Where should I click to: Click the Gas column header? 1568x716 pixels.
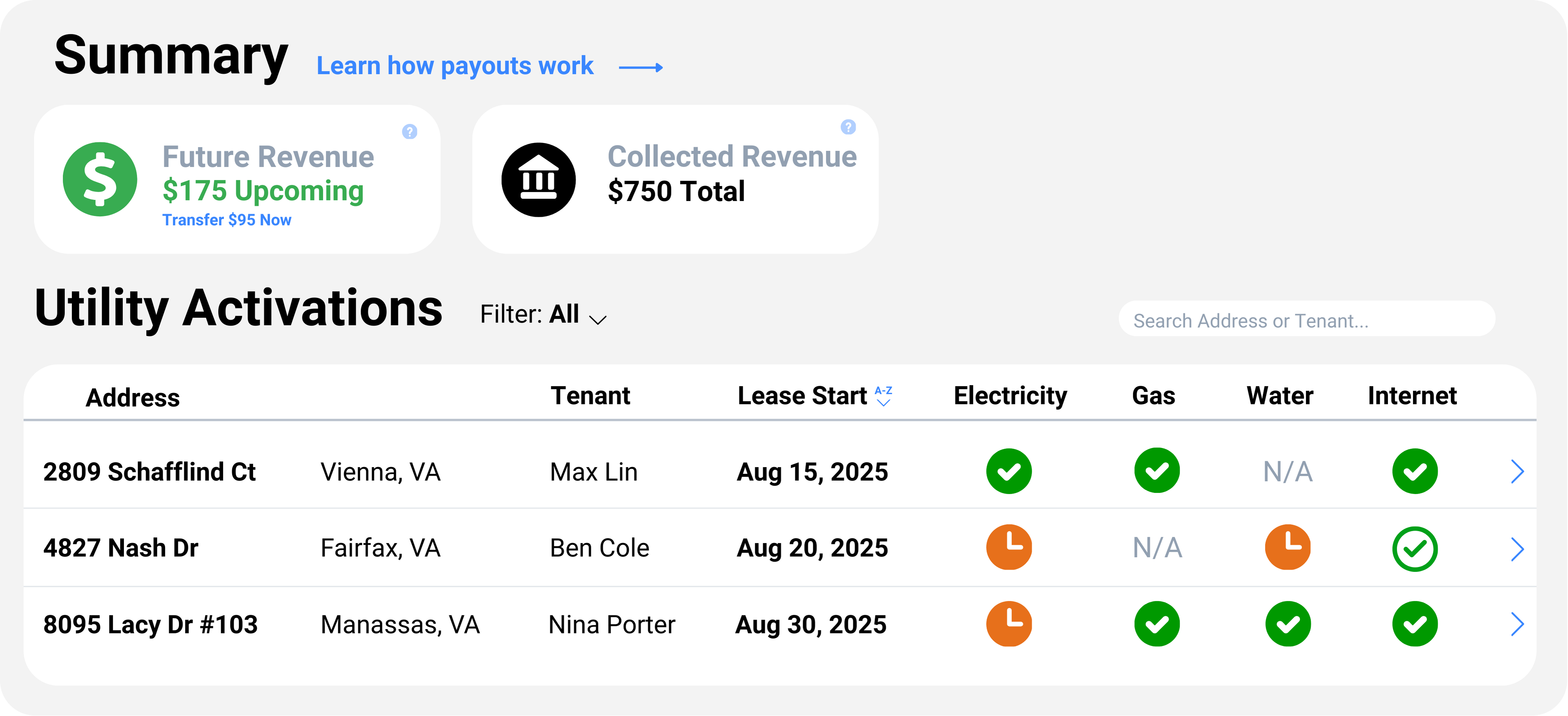[x=1154, y=396]
